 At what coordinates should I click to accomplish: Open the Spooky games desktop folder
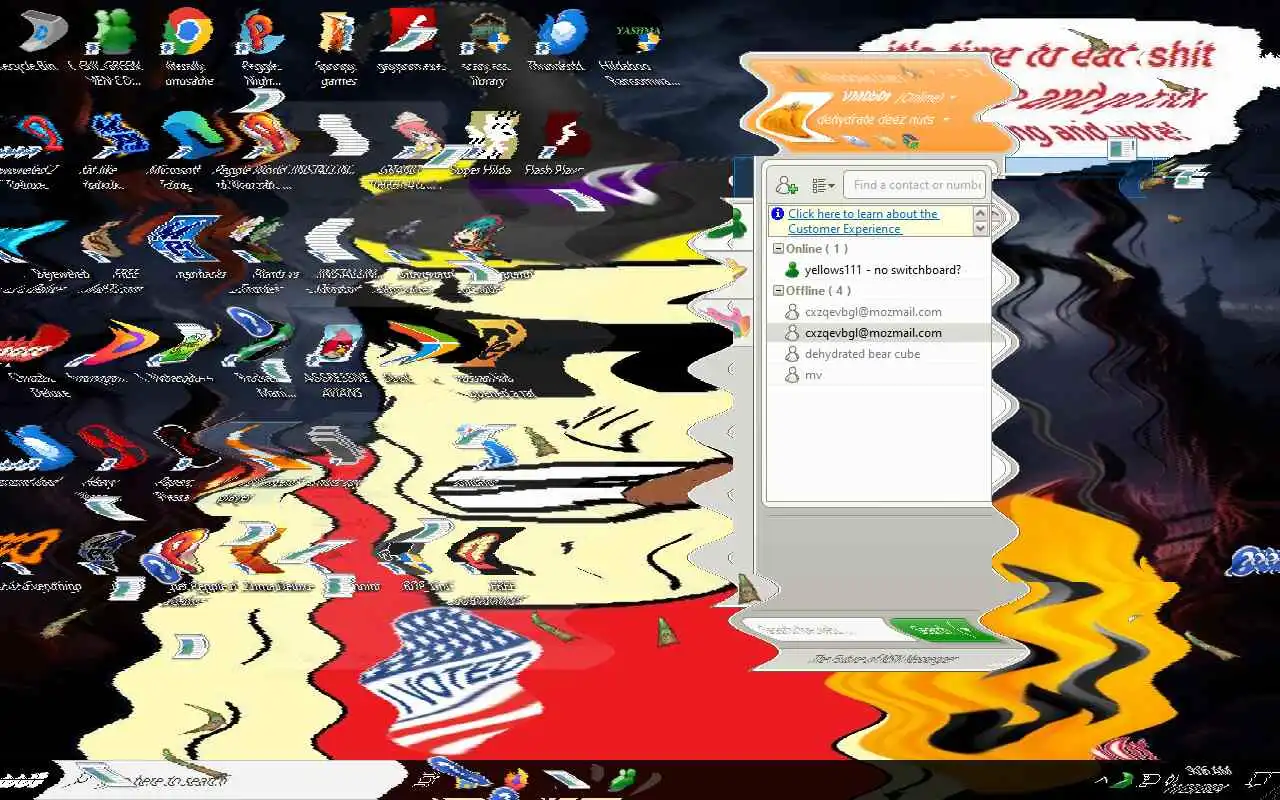[338, 47]
